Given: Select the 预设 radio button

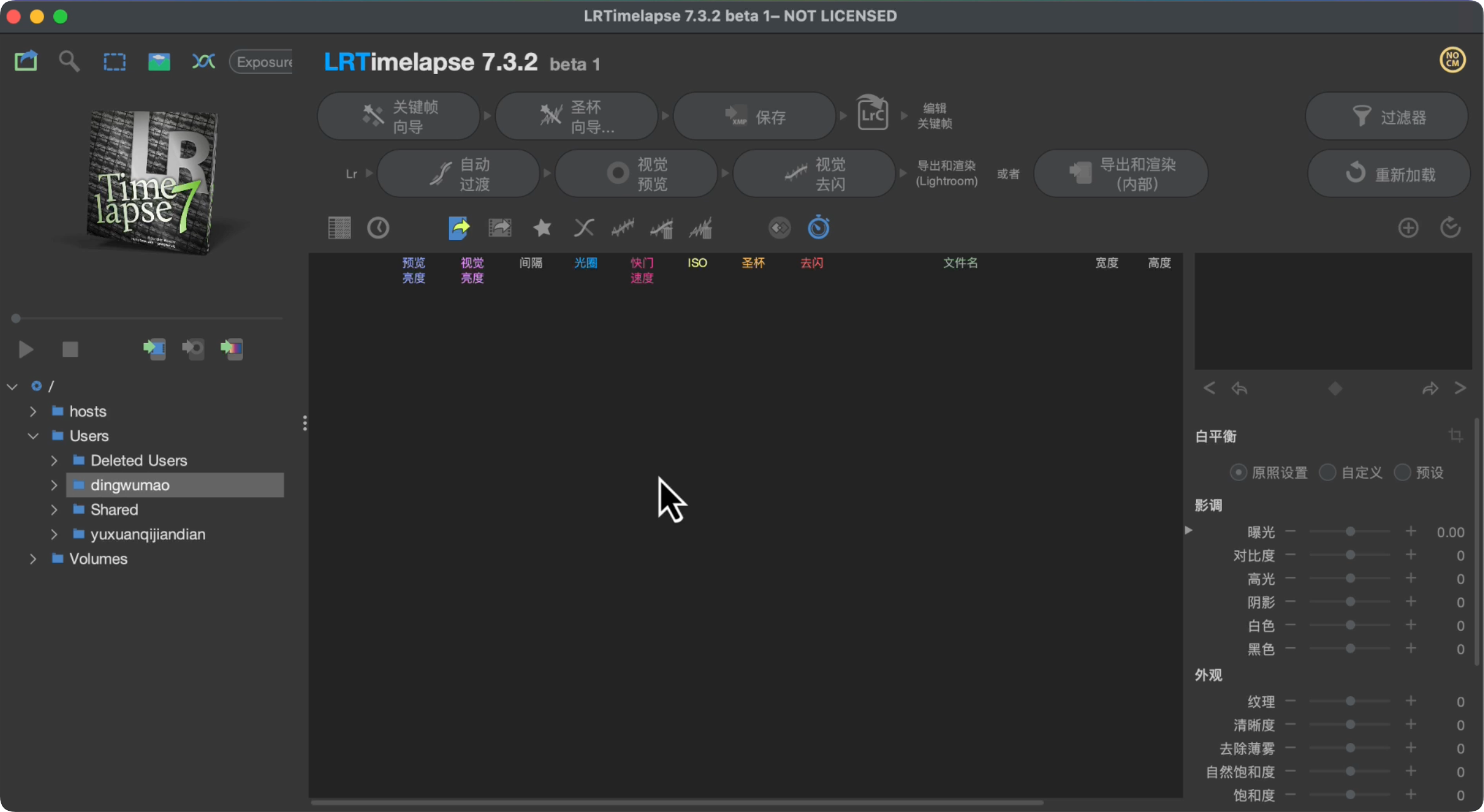Looking at the screenshot, I should pos(1402,472).
